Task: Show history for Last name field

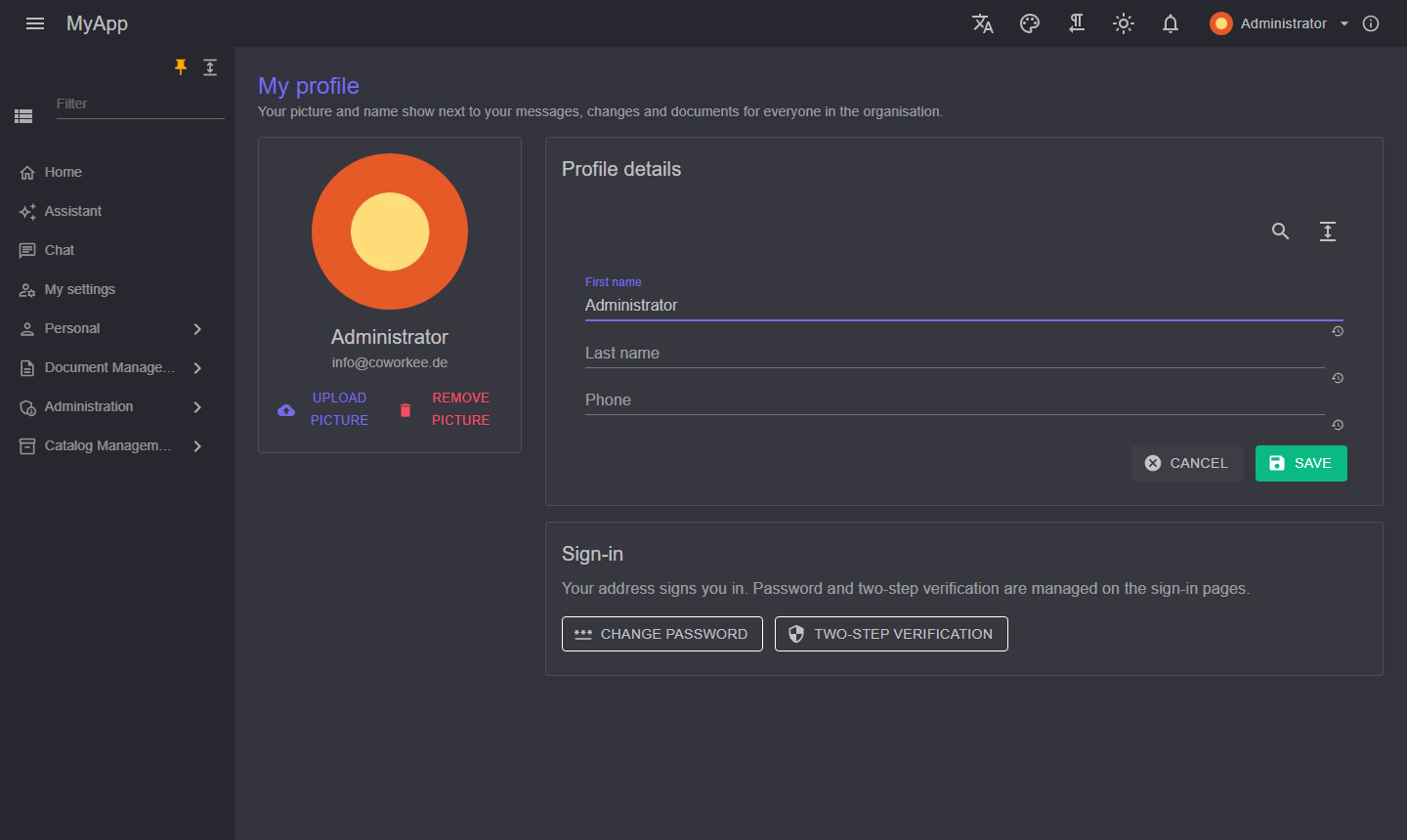Action: (x=1338, y=378)
